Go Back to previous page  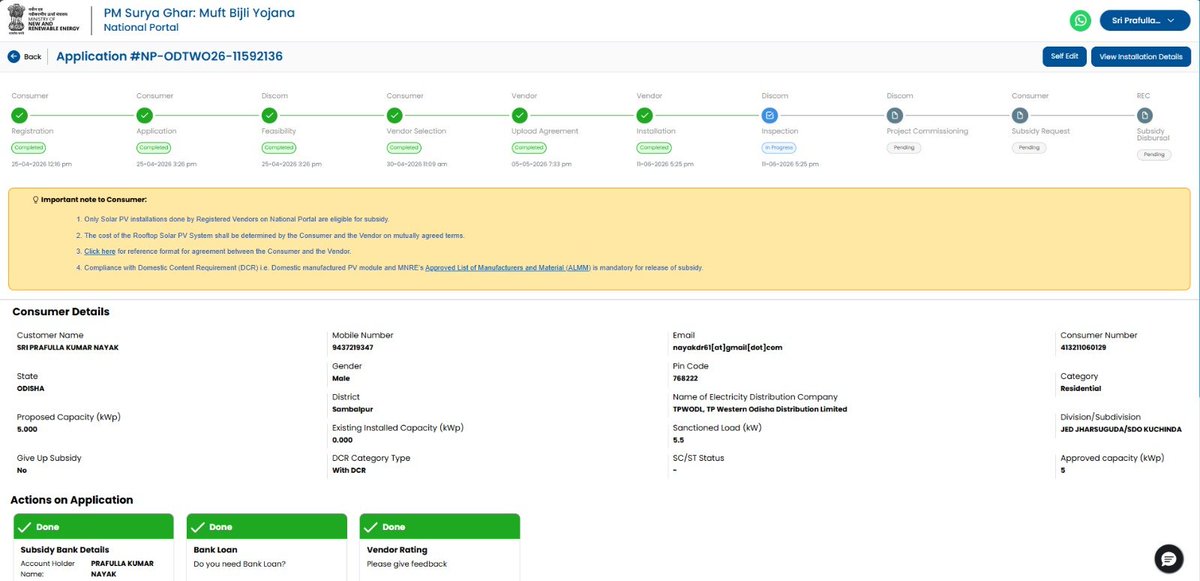[25, 57]
